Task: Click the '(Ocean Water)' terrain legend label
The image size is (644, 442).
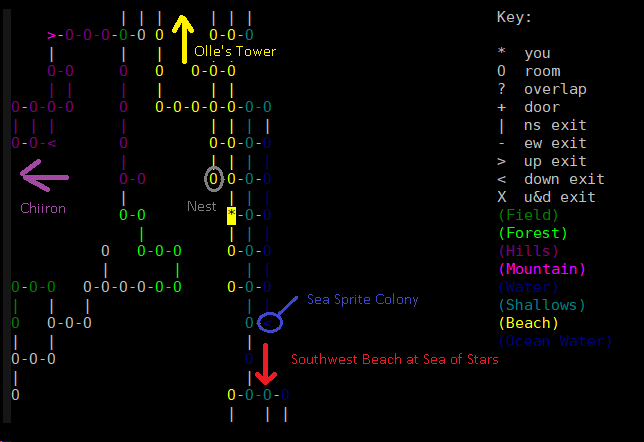Action: (555, 342)
